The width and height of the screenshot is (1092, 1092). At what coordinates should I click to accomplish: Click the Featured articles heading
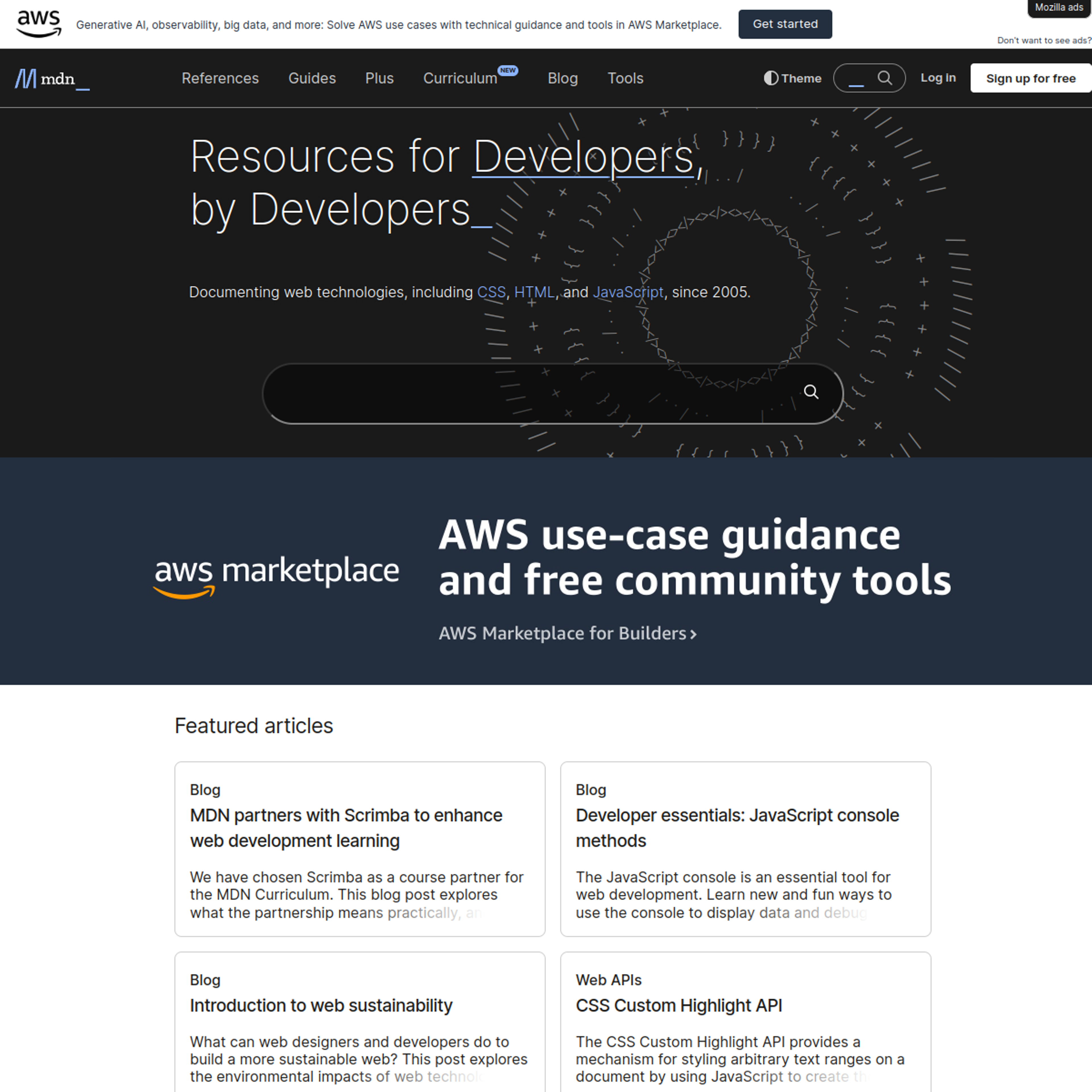click(x=254, y=726)
